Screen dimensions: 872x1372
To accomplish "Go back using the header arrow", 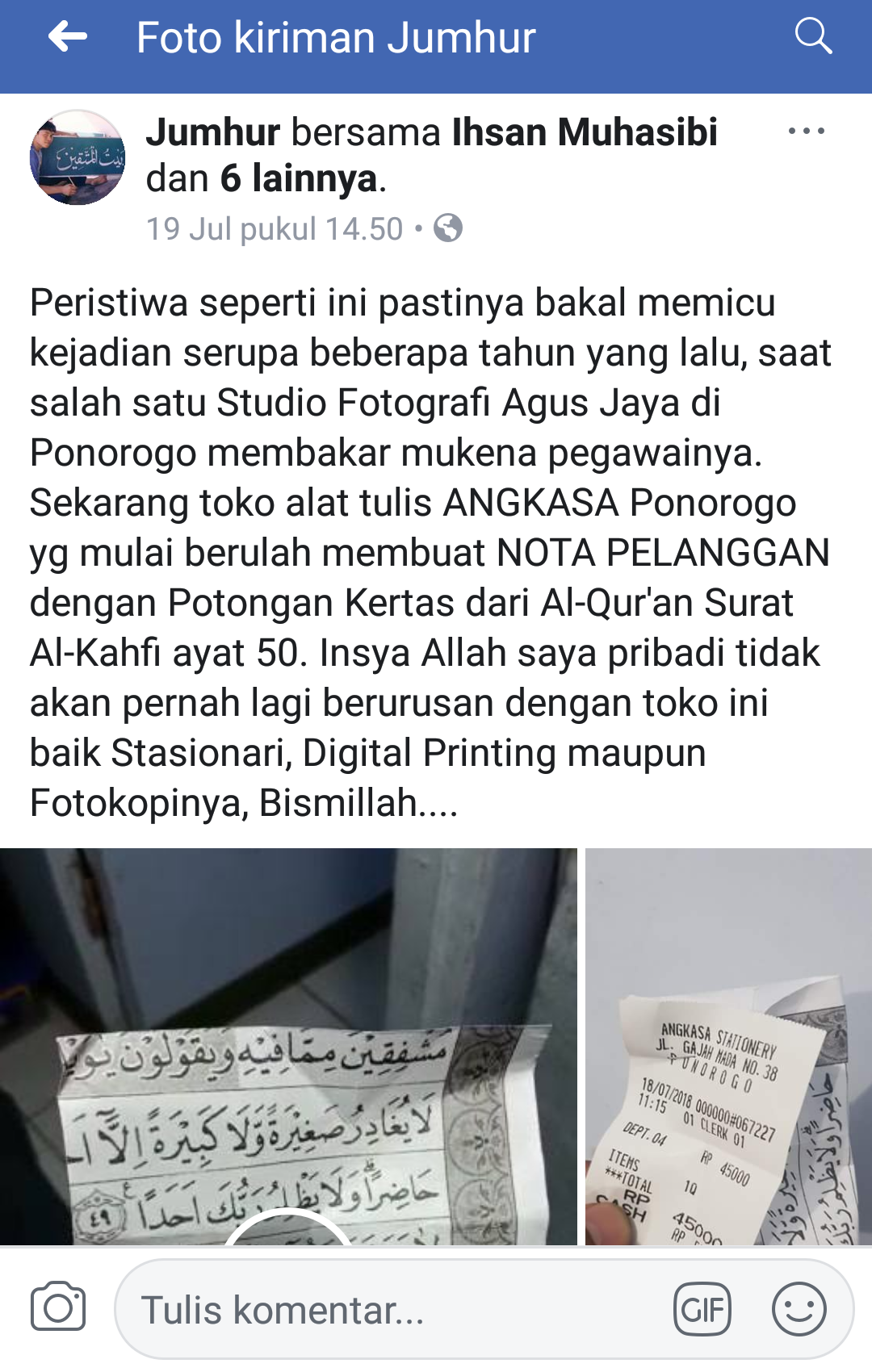I will click(68, 37).
